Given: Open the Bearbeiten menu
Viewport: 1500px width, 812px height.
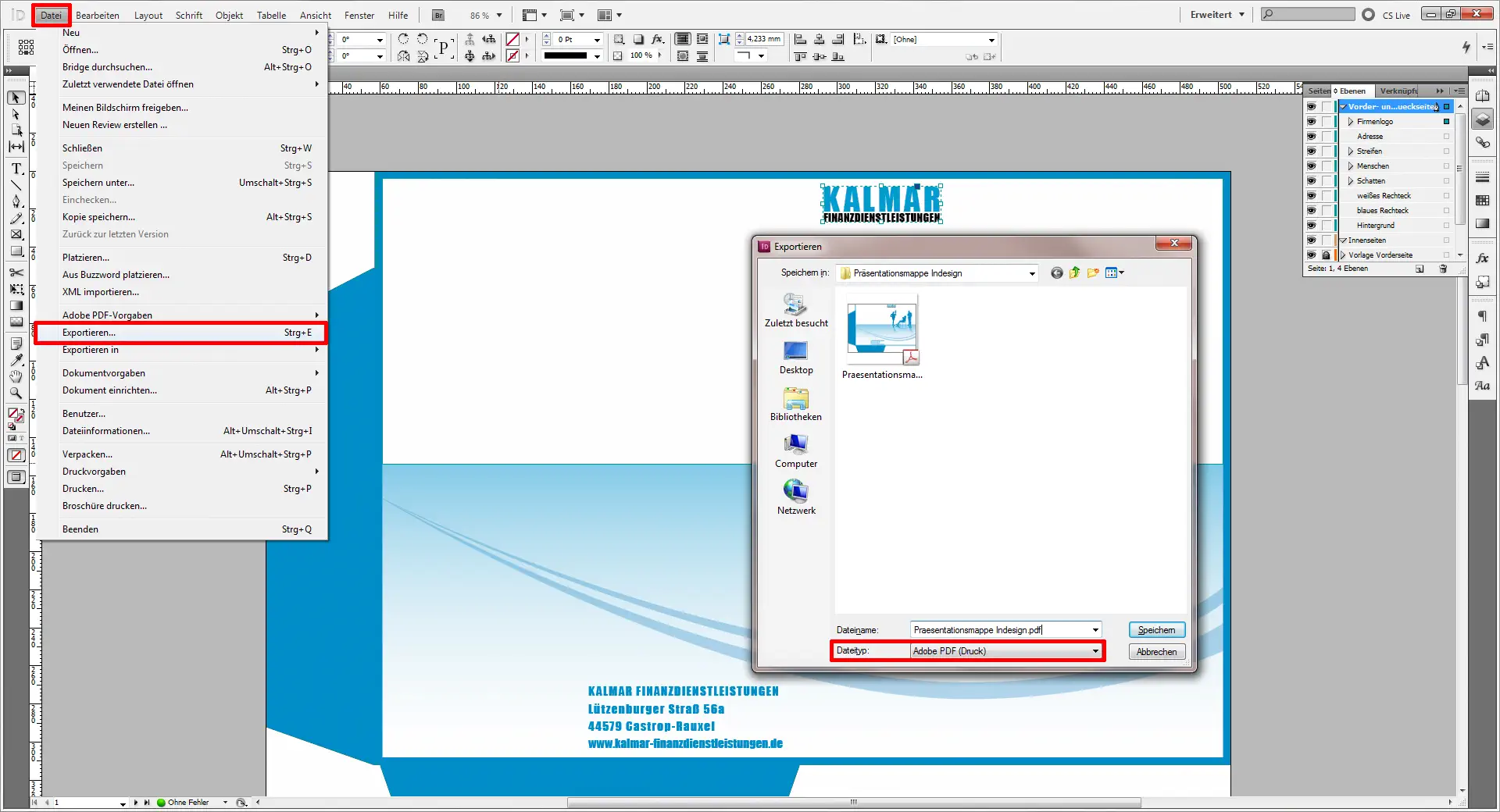Looking at the screenshot, I should 98,15.
